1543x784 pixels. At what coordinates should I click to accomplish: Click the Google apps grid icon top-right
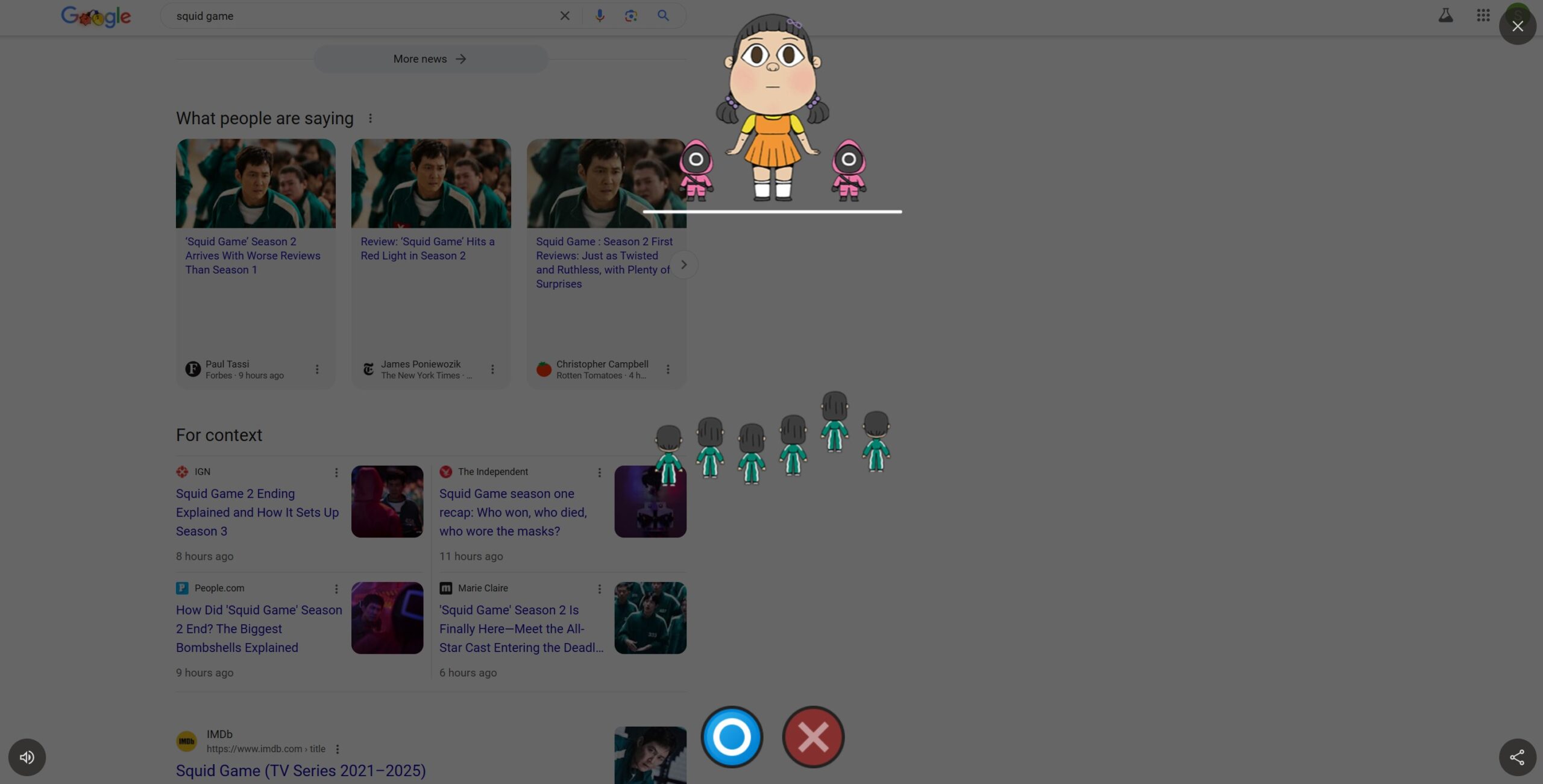click(x=1483, y=15)
